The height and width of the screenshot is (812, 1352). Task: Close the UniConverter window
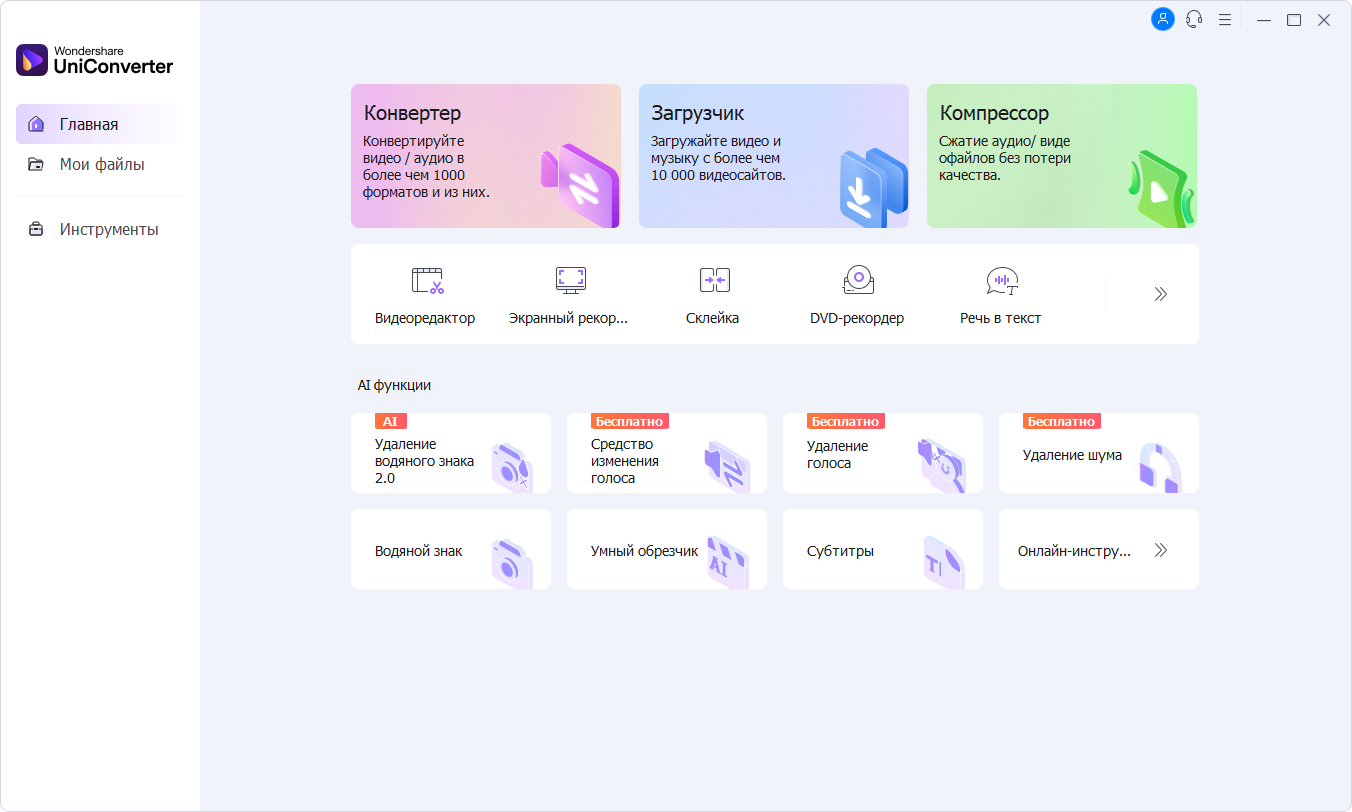pos(1324,20)
